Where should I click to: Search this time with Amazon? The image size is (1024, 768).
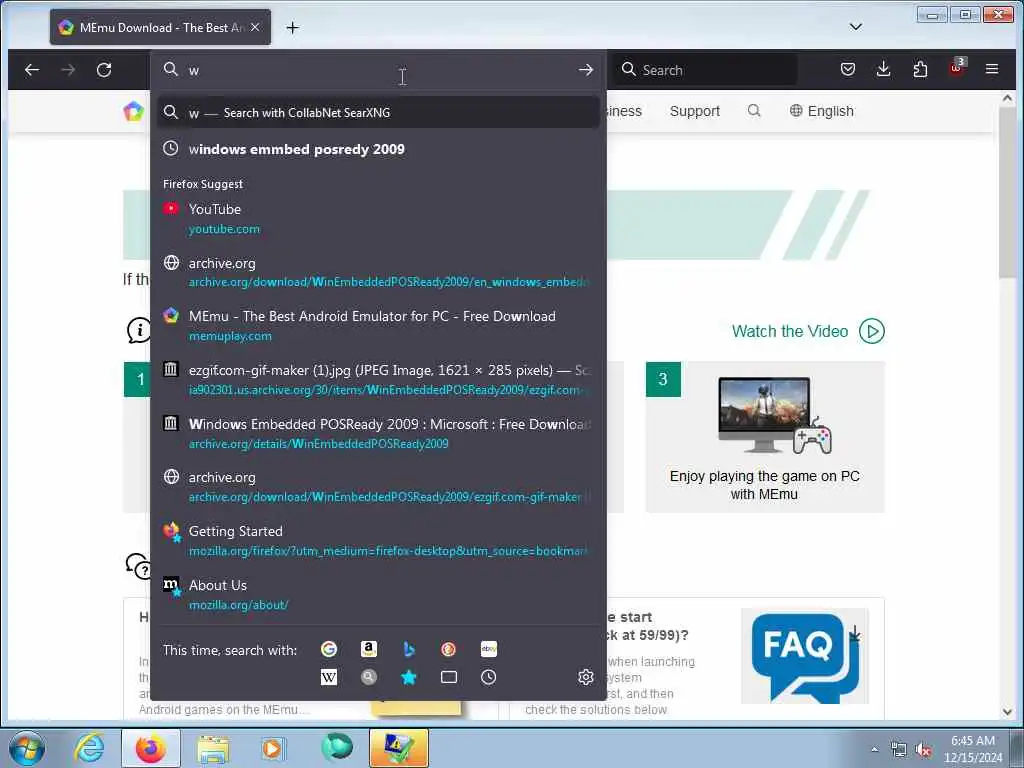(x=369, y=649)
